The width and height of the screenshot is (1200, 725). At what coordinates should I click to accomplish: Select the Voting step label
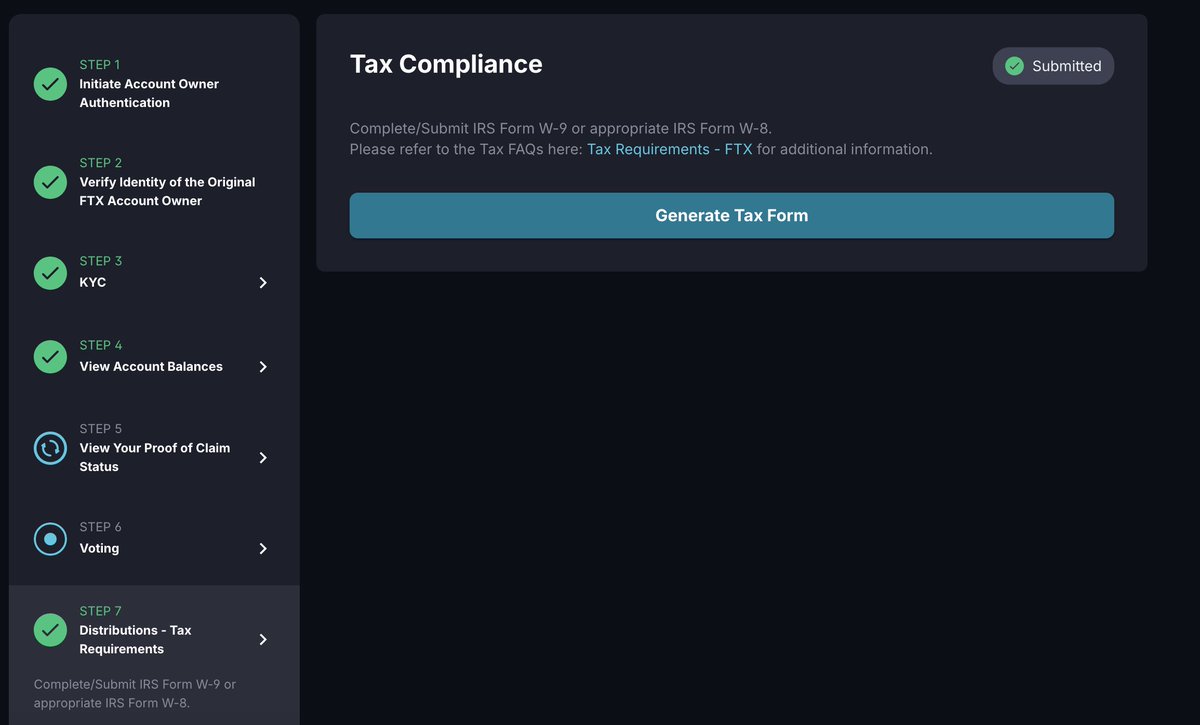coord(99,549)
